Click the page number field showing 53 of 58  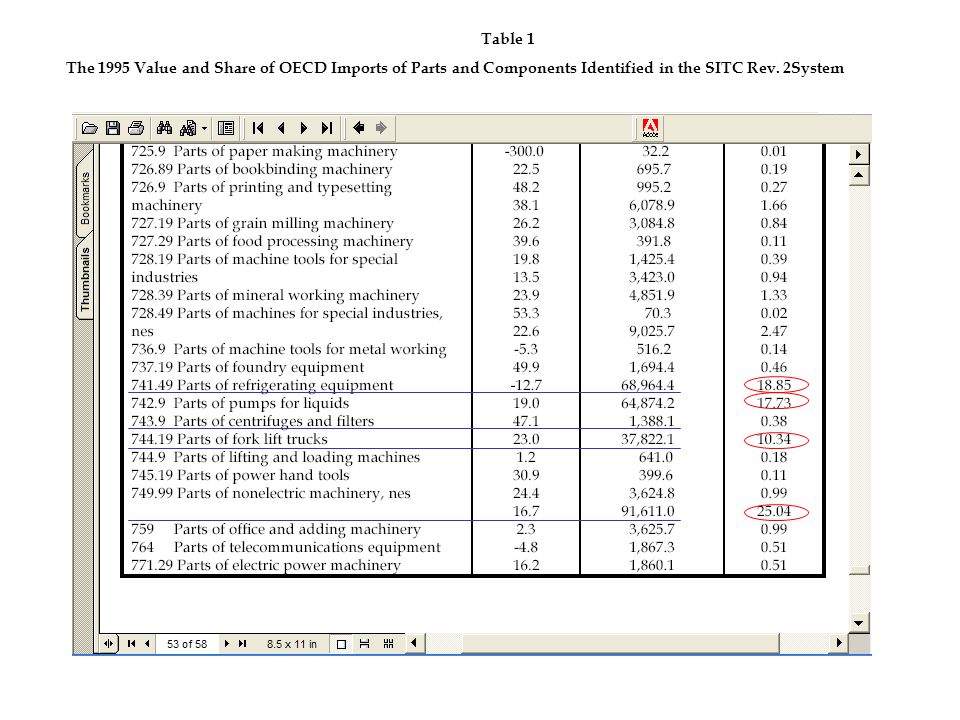tap(187, 644)
